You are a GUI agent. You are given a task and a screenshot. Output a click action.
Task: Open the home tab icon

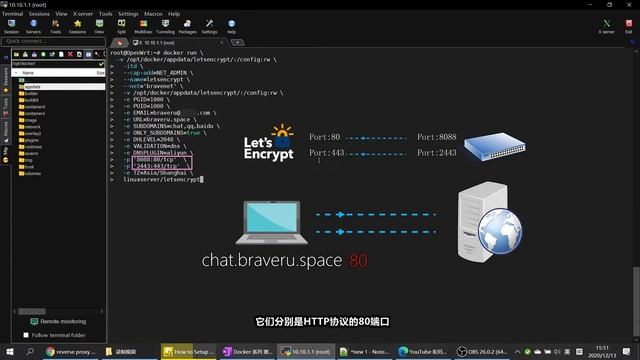point(120,42)
